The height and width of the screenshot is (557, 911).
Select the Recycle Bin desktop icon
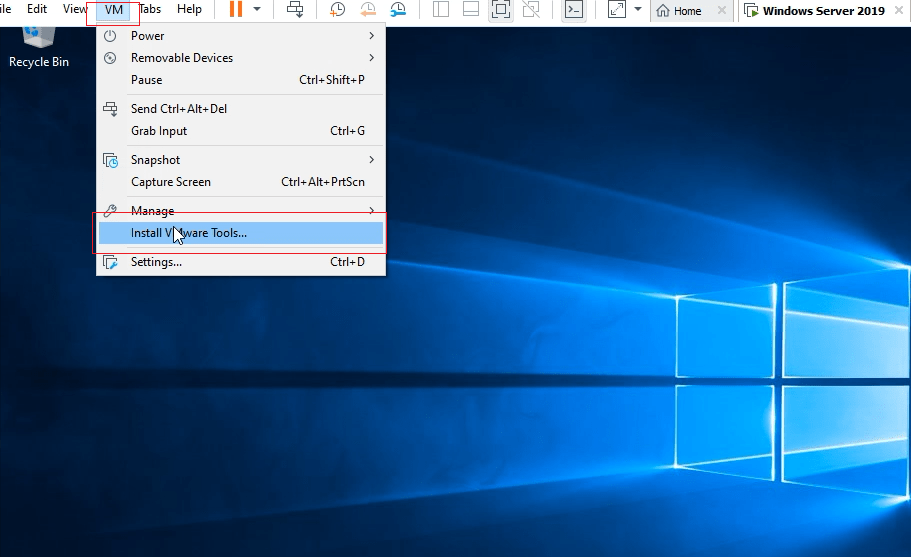tap(39, 48)
